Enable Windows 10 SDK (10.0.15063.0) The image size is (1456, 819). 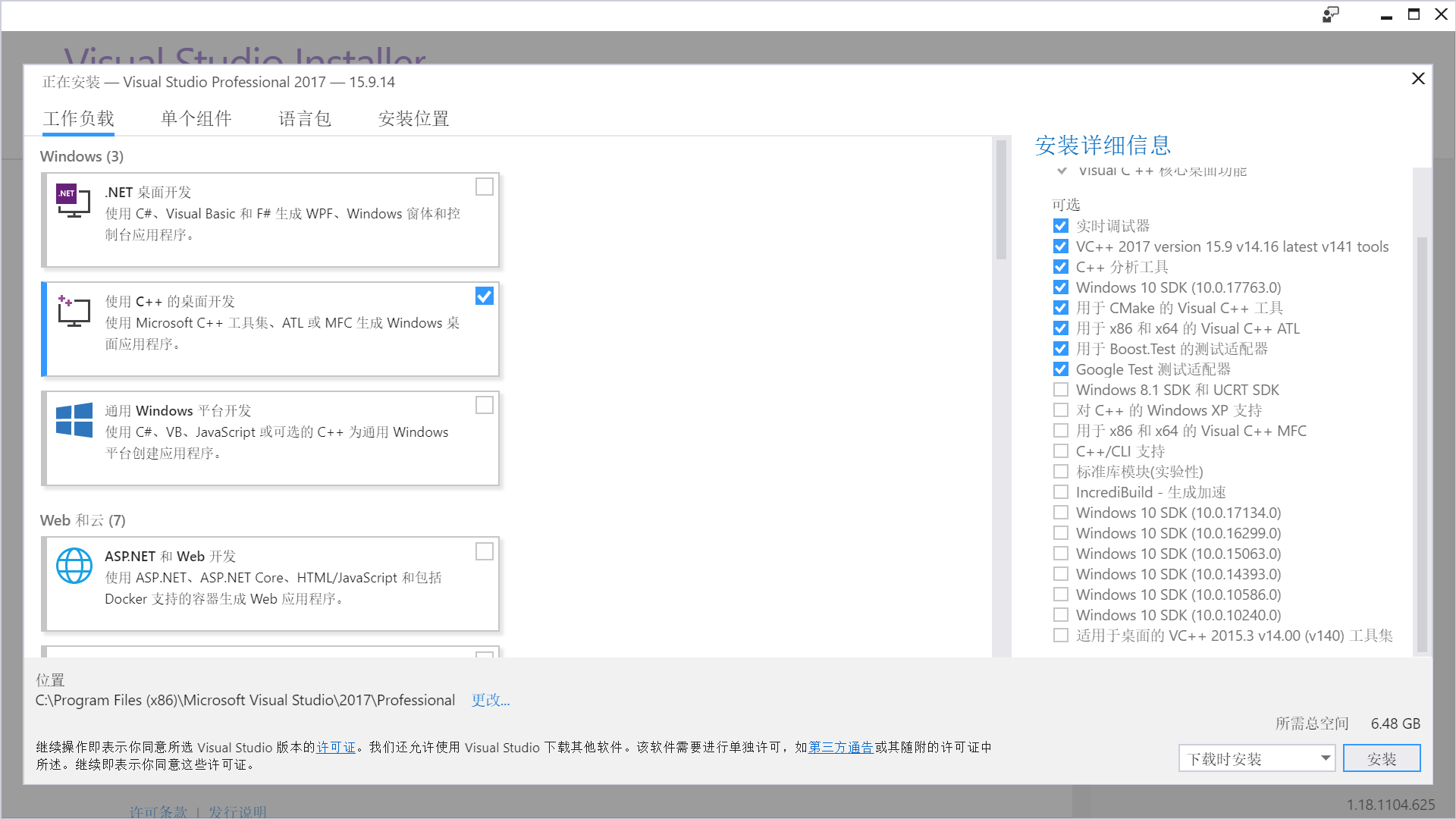(1061, 554)
